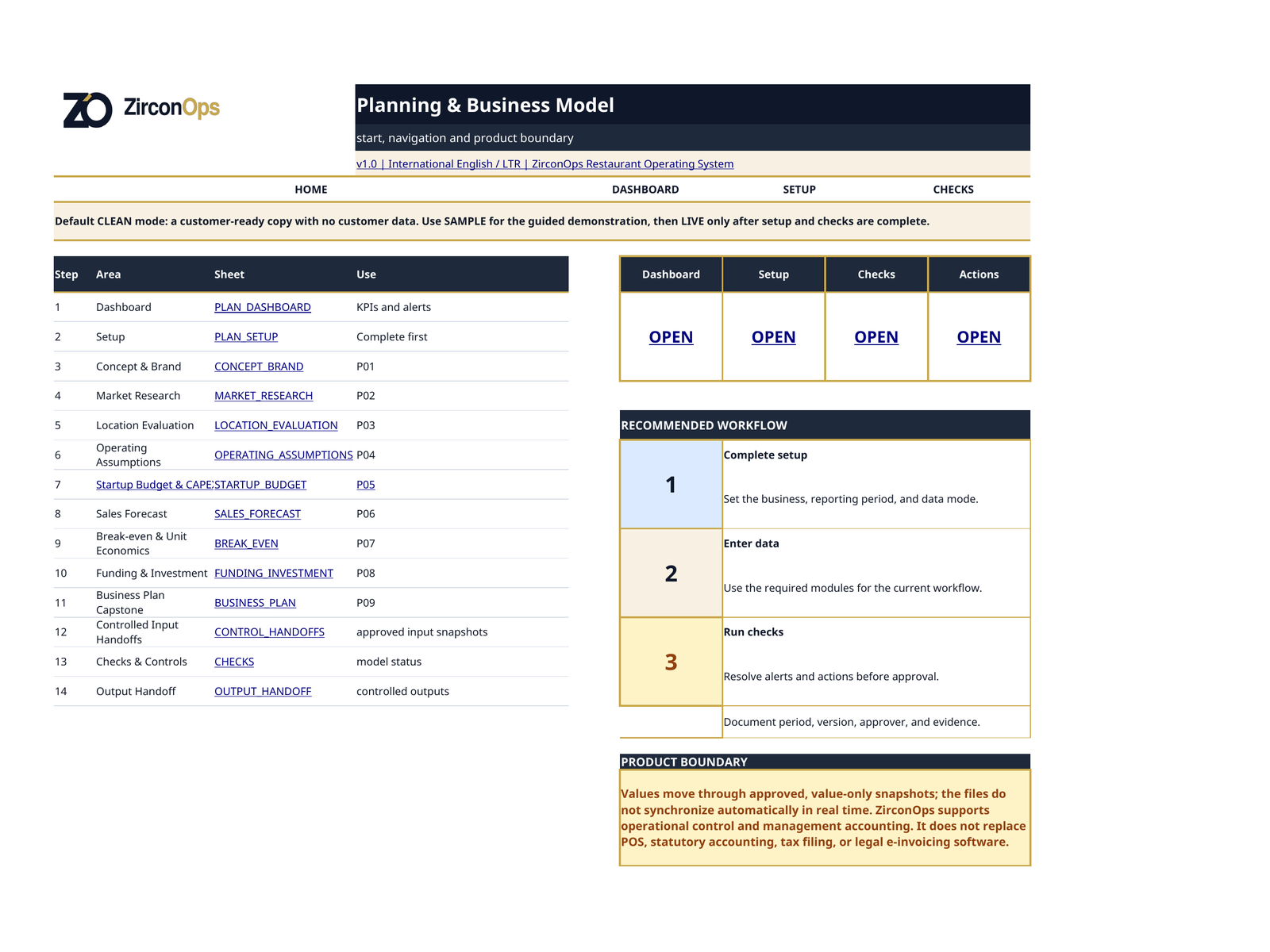Select the PRODUCT BOUNDARY header
Image resolution: width=1270 pixels, height=952 pixels.
pyautogui.click(x=825, y=762)
